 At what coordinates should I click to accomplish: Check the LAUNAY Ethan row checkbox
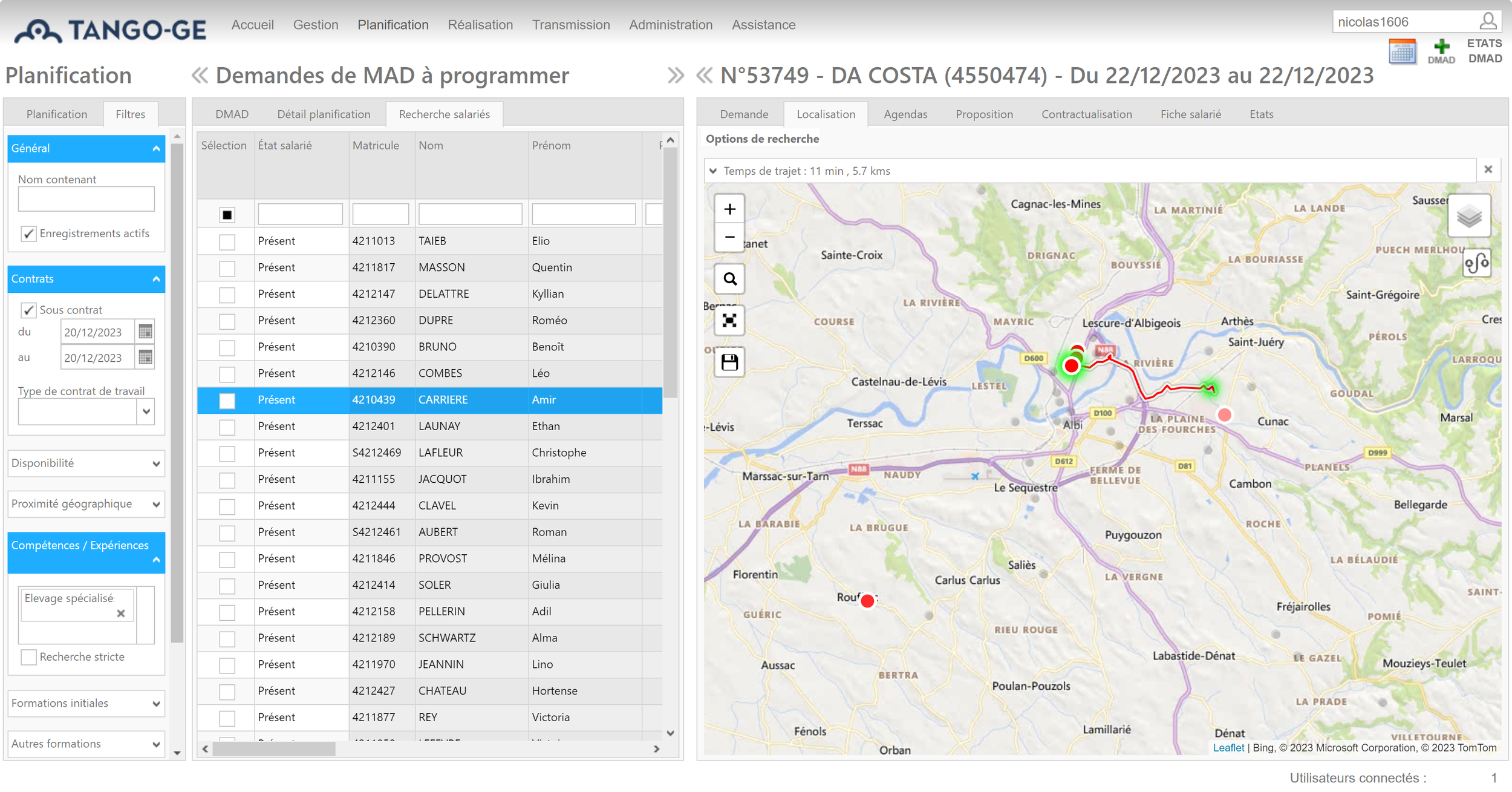coord(227,427)
